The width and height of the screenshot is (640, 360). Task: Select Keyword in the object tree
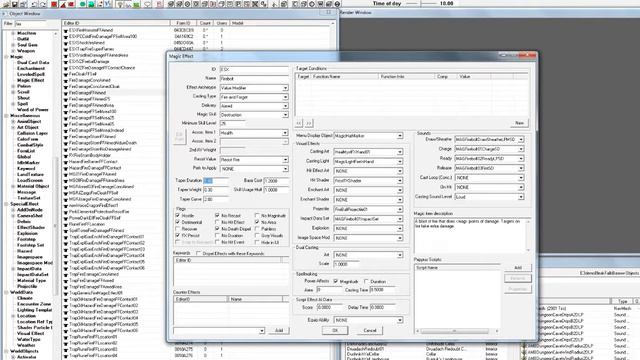pos(26,168)
